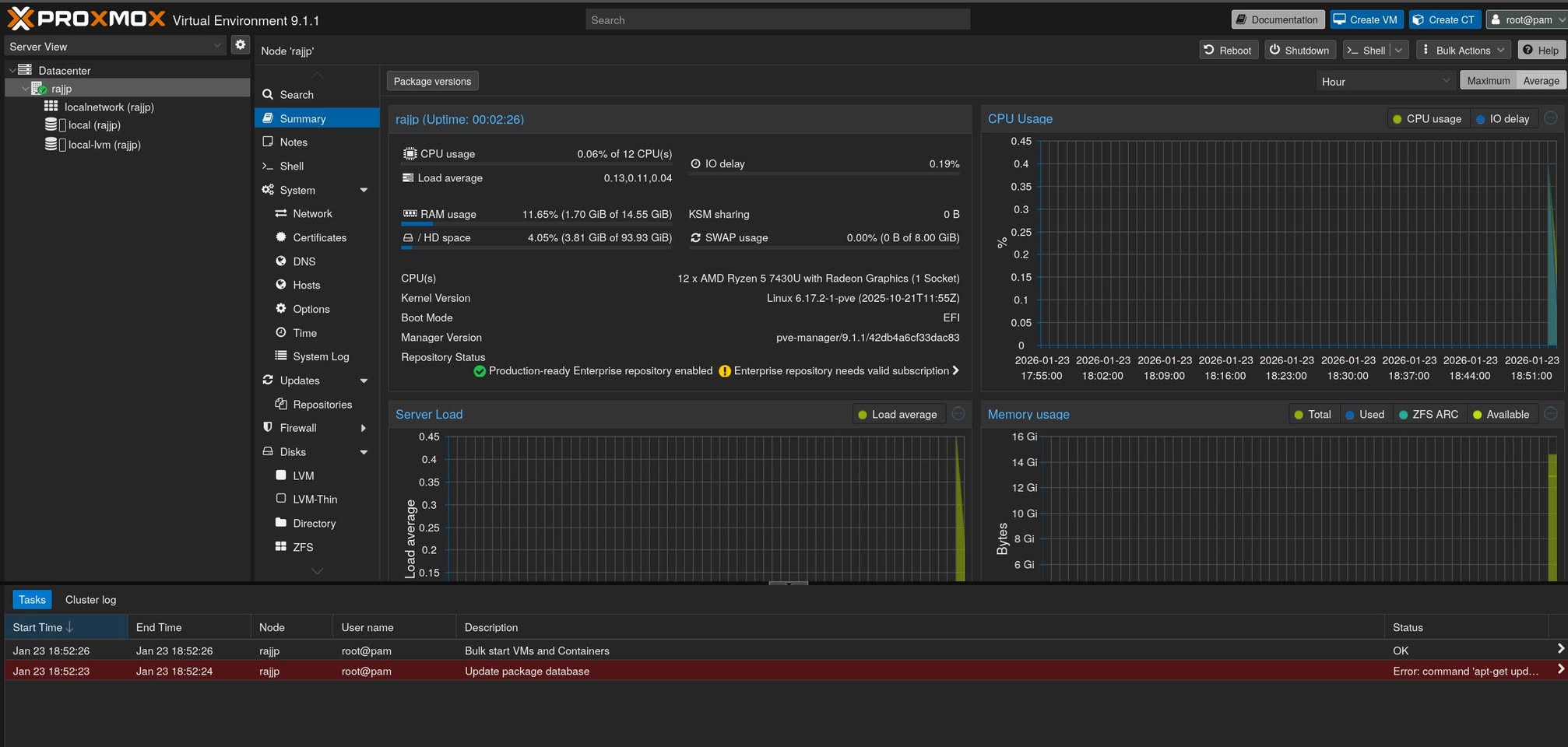Toggle Used memory legend series
The image size is (1568, 747).
click(1365, 415)
